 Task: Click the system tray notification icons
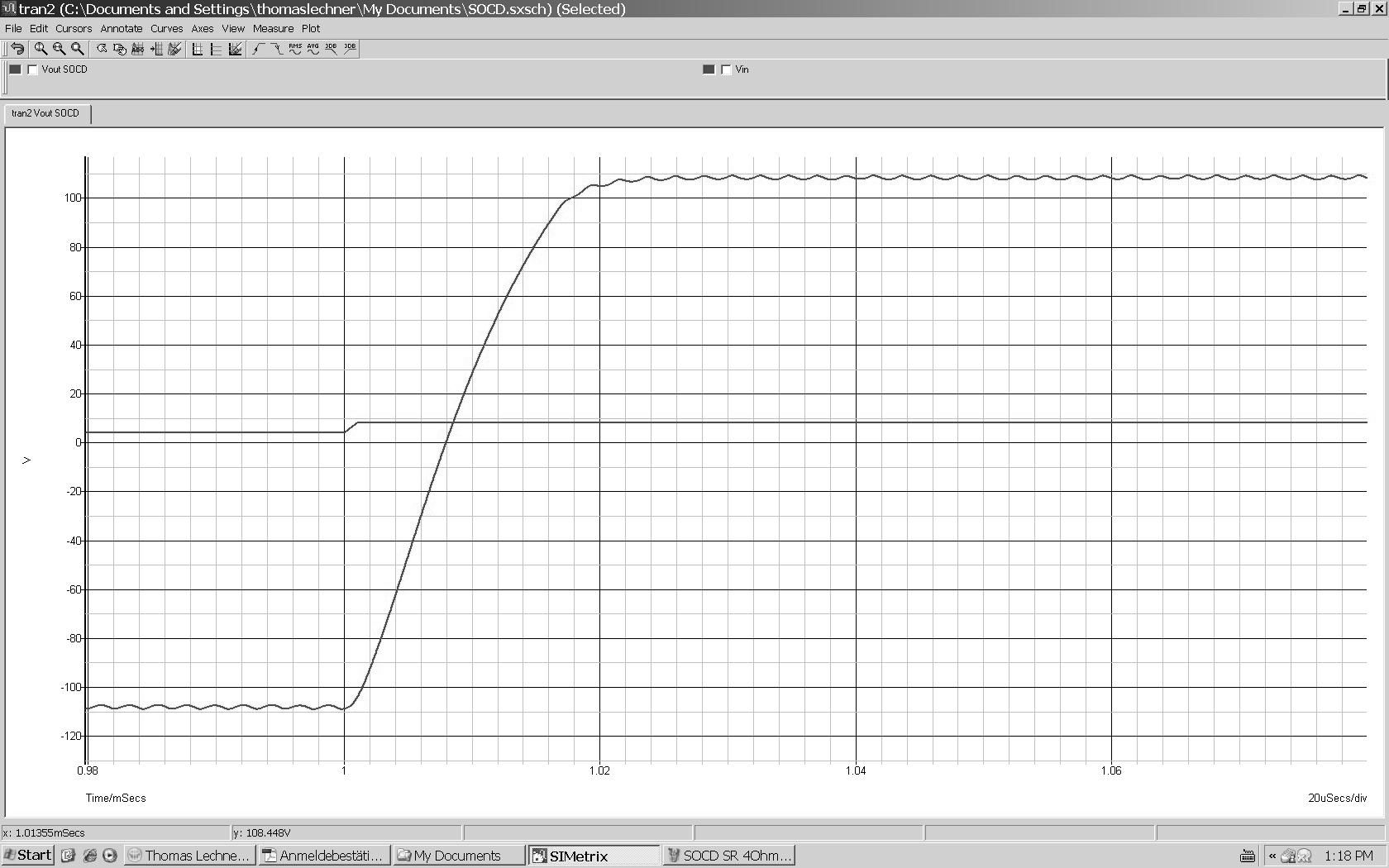[x=1296, y=856]
